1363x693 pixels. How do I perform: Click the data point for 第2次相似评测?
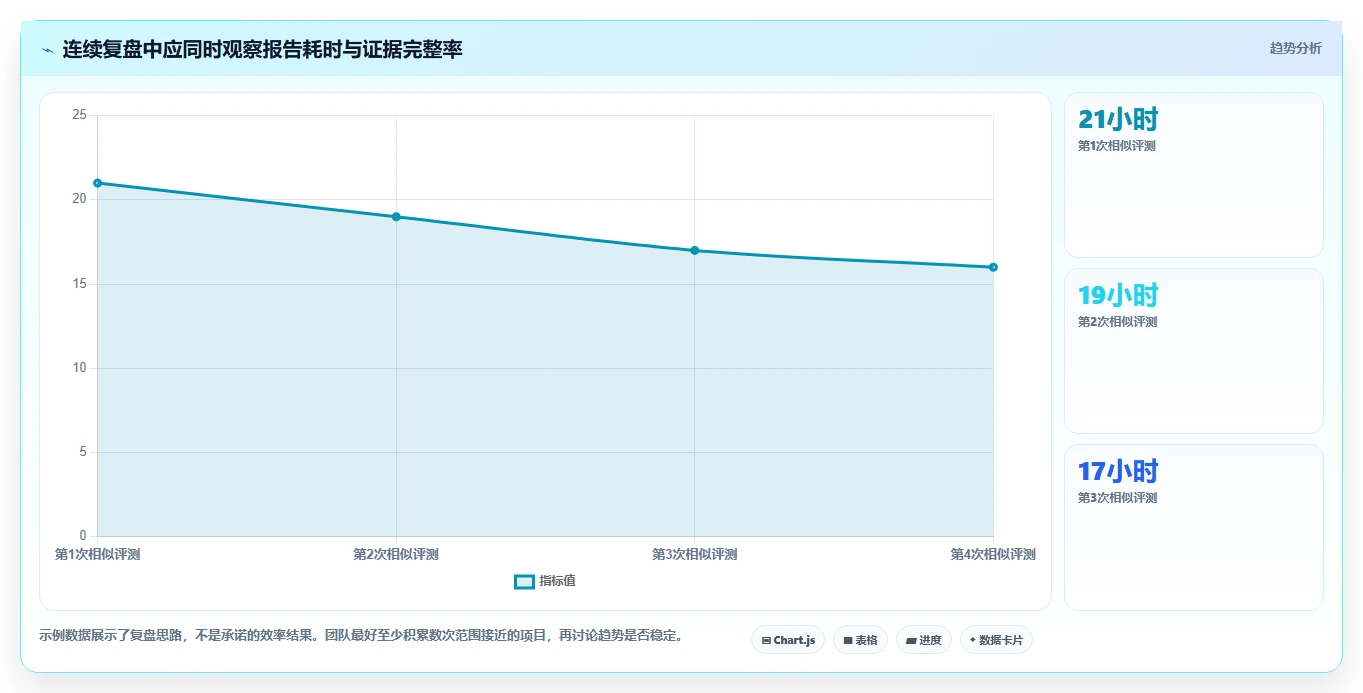pos(396,217)
